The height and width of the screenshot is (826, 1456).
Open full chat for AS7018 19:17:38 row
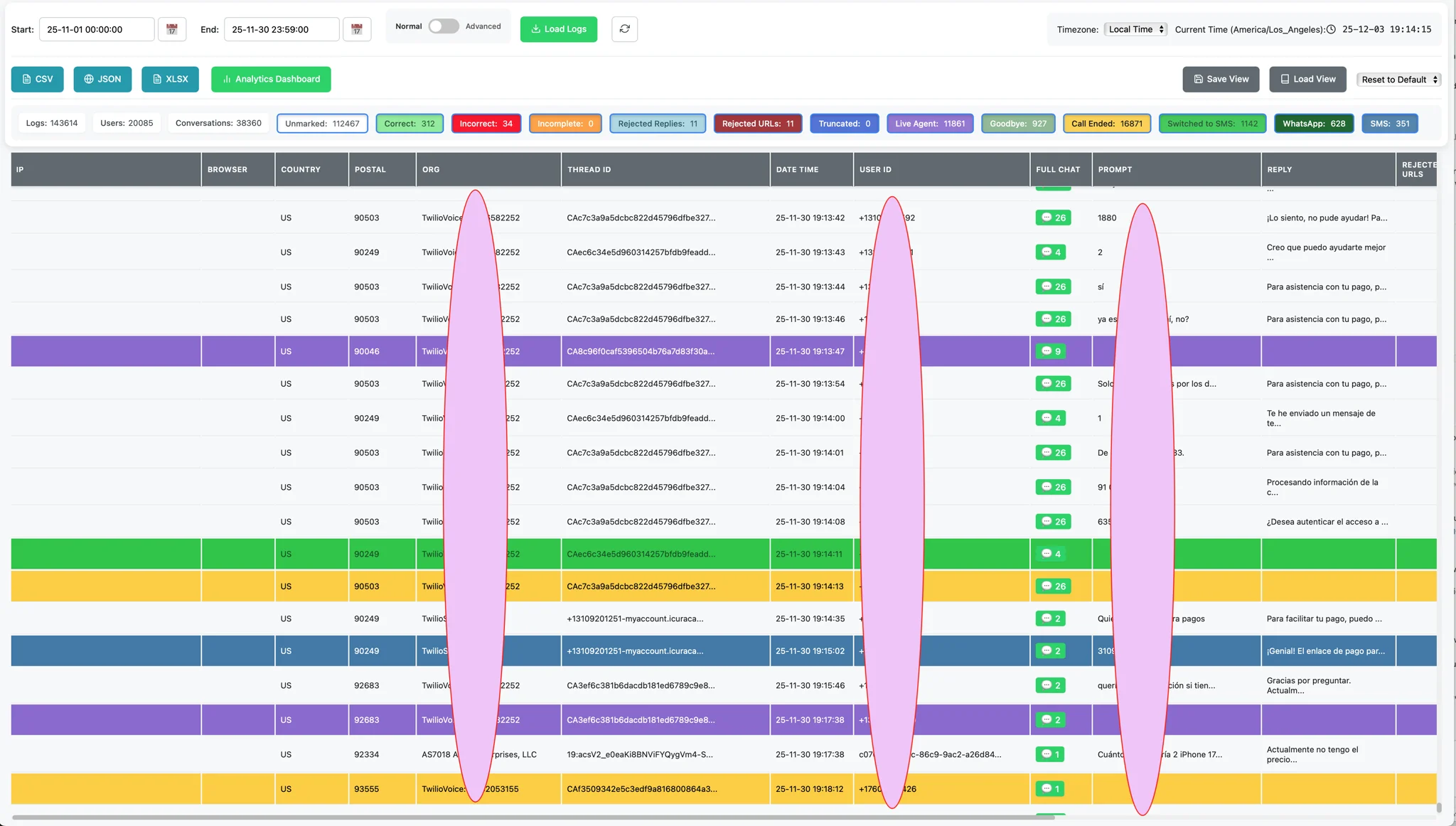pyautogui.click(x=1050, y=754)
